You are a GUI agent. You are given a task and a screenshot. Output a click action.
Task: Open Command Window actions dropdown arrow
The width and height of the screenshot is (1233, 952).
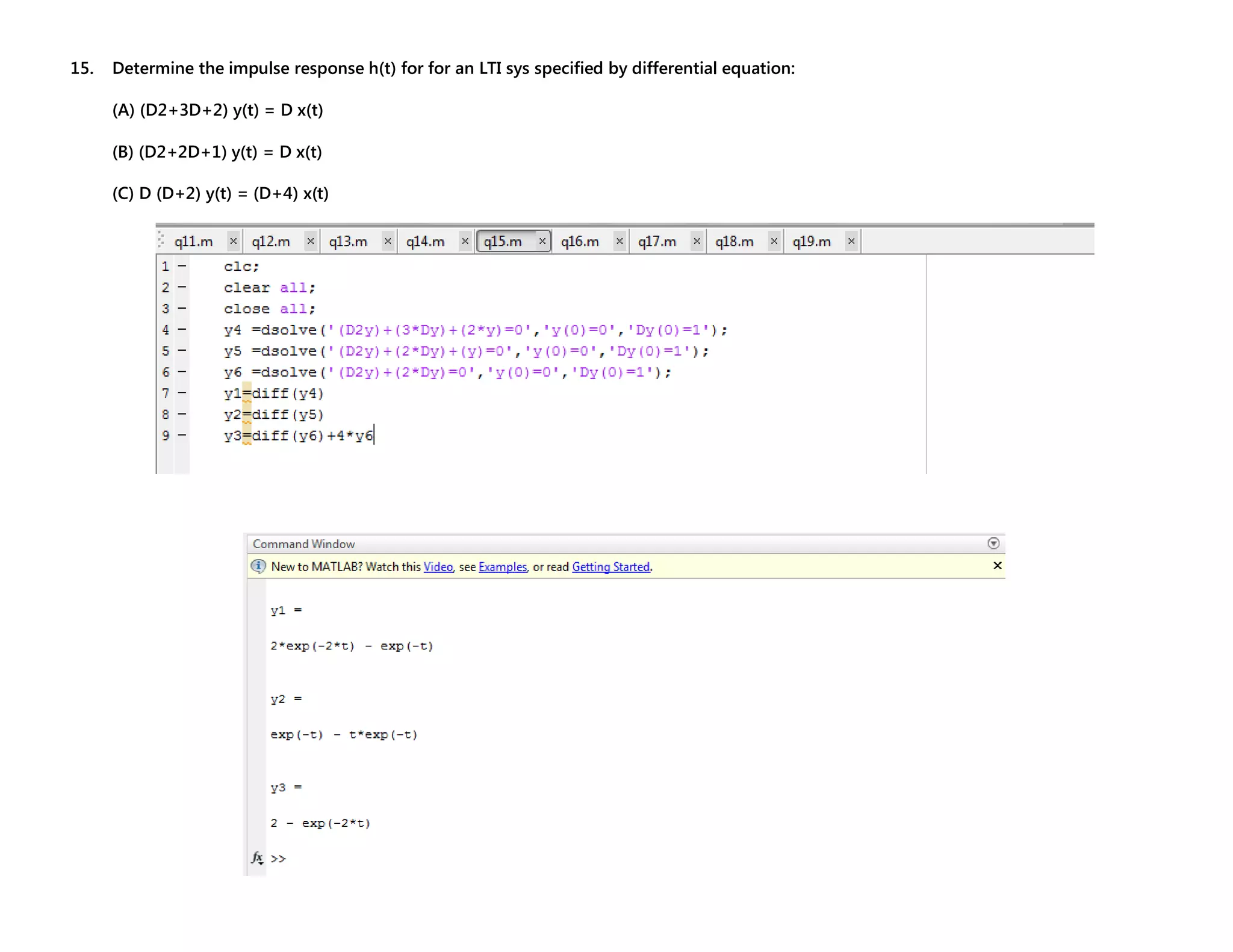click(993, 543)
